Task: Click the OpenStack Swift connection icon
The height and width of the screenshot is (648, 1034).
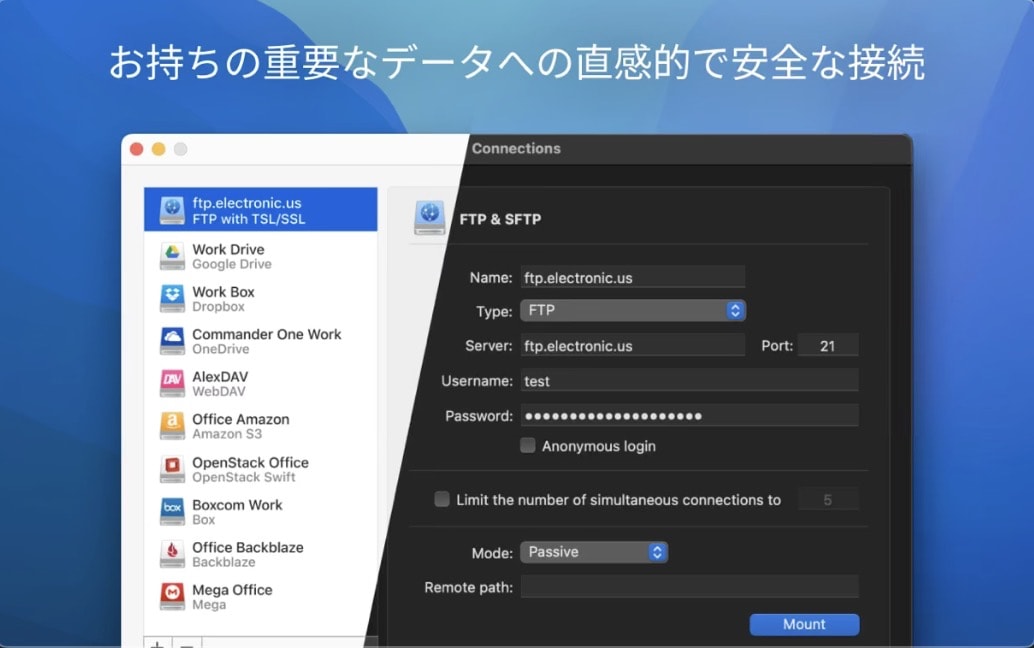Action: [172, 469]
